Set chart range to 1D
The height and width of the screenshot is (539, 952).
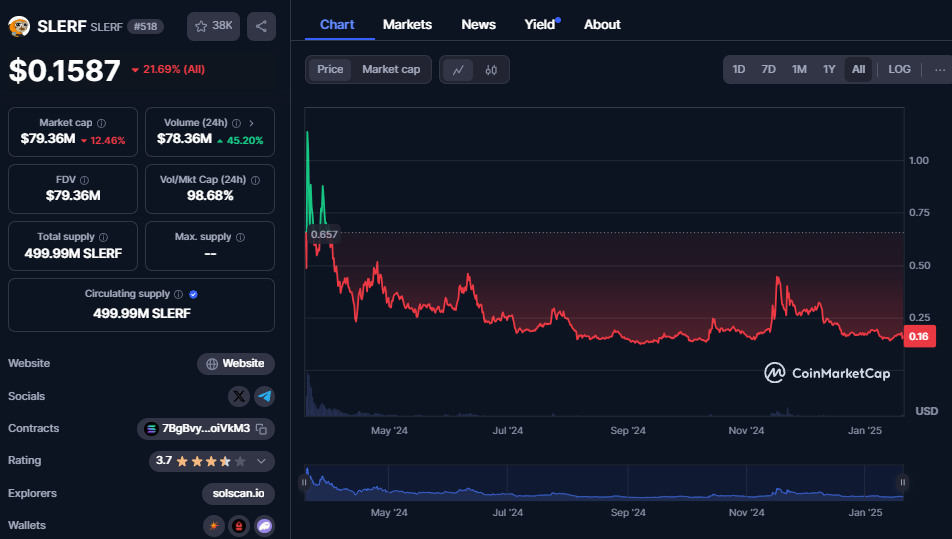(x=738, y=70)
